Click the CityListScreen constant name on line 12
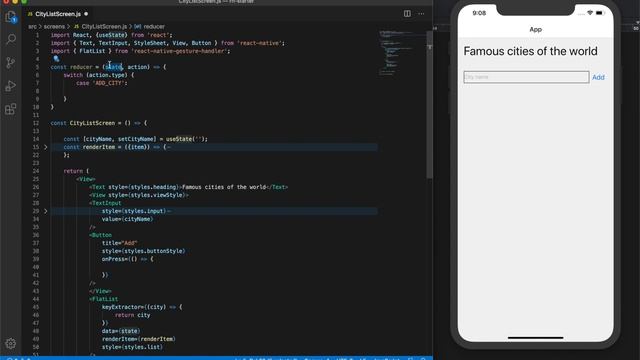The height and width of the screenshot is (360, 640). [x=92, y=123]
